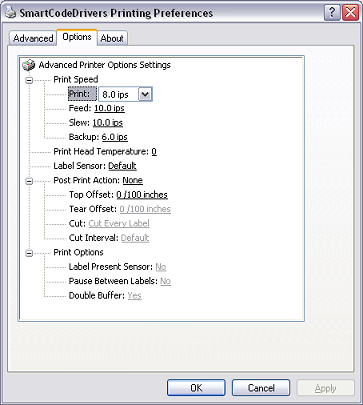Click the Print Head Temperature: label

coord(101,152)
